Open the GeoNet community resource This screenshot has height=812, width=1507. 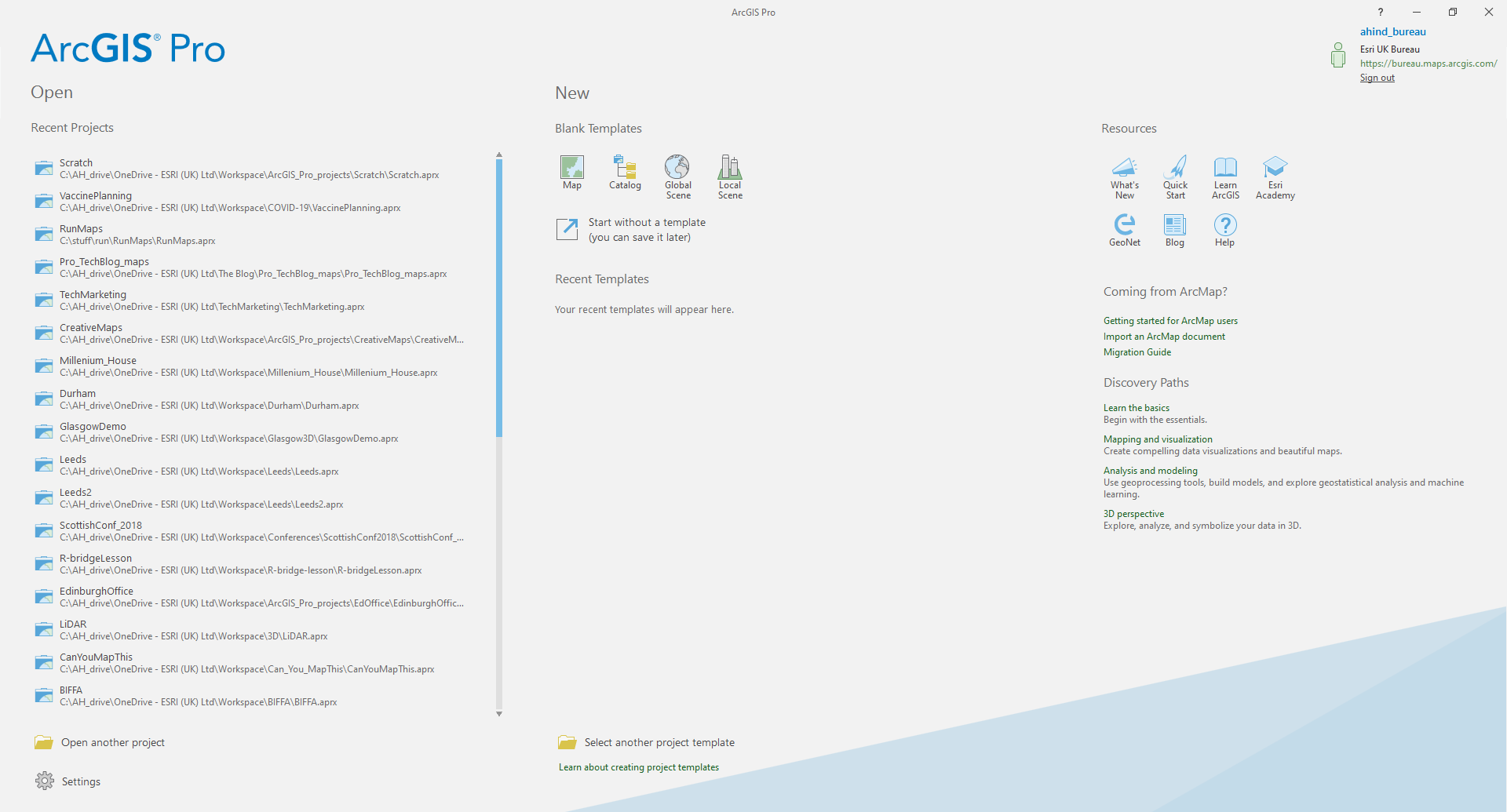[1125, 230]
